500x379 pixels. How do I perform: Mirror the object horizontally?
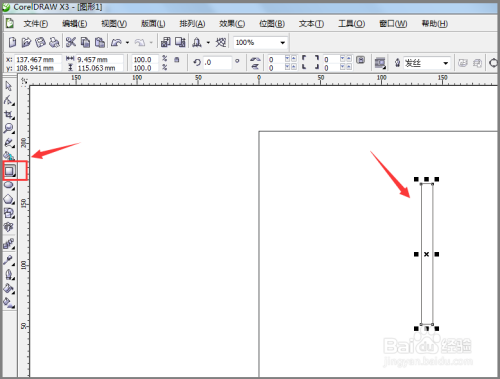[255, 59]
